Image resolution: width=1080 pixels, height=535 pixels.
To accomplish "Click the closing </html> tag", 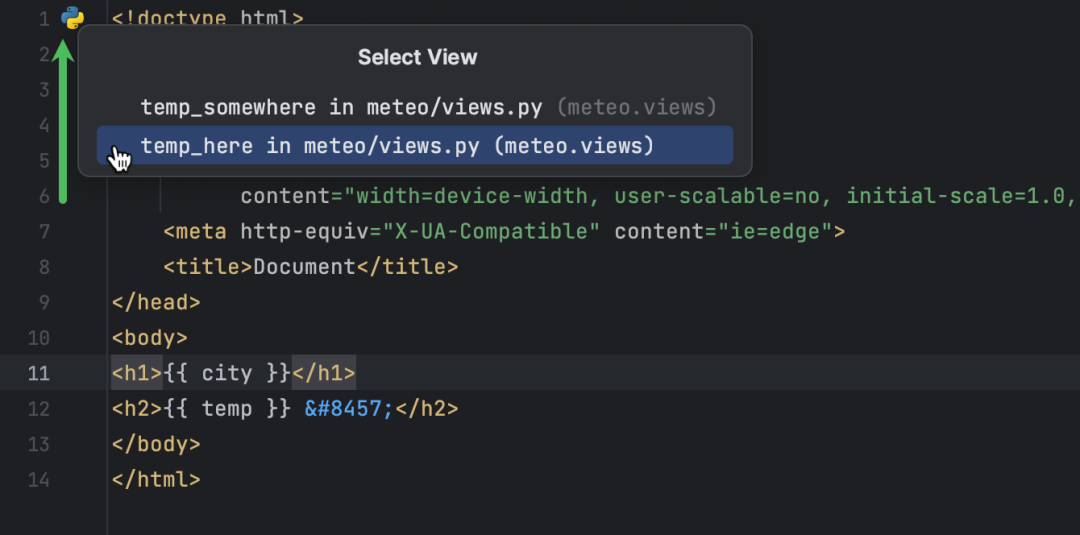I will (x=156, y=480).
